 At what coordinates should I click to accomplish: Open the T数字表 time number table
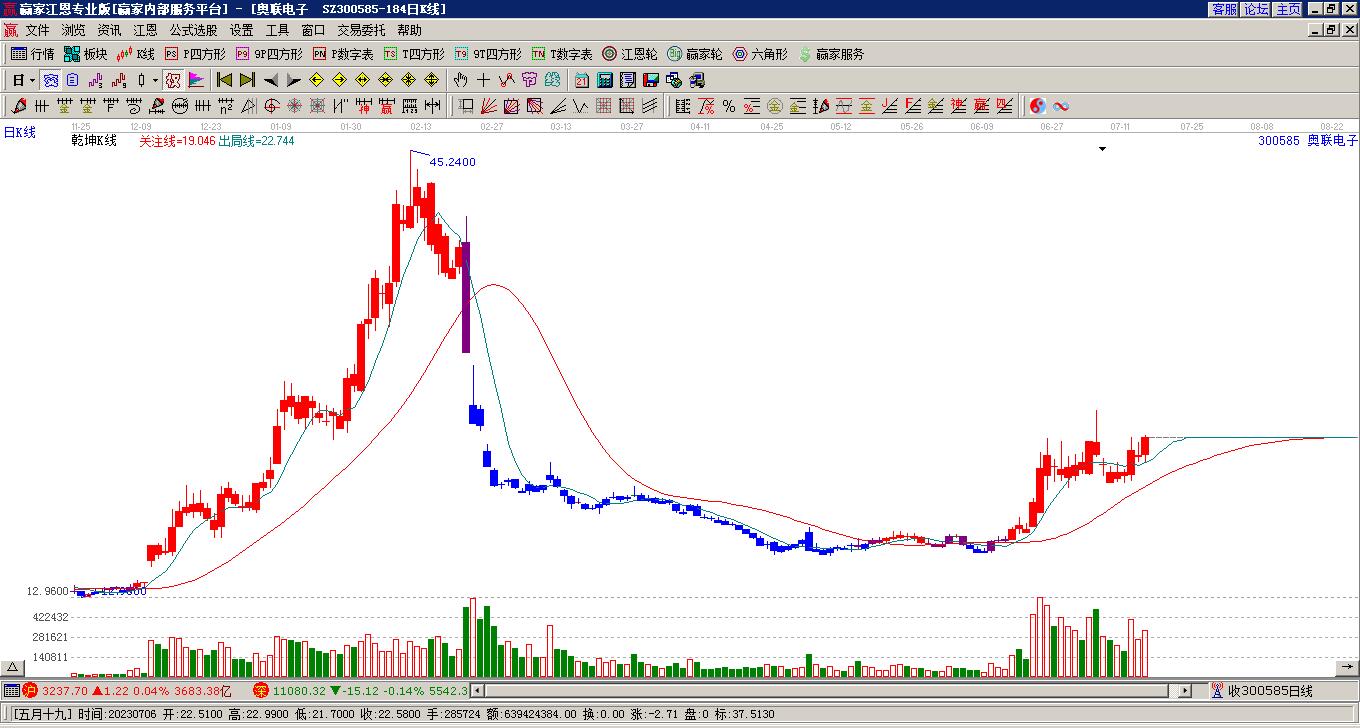(562, 54)
